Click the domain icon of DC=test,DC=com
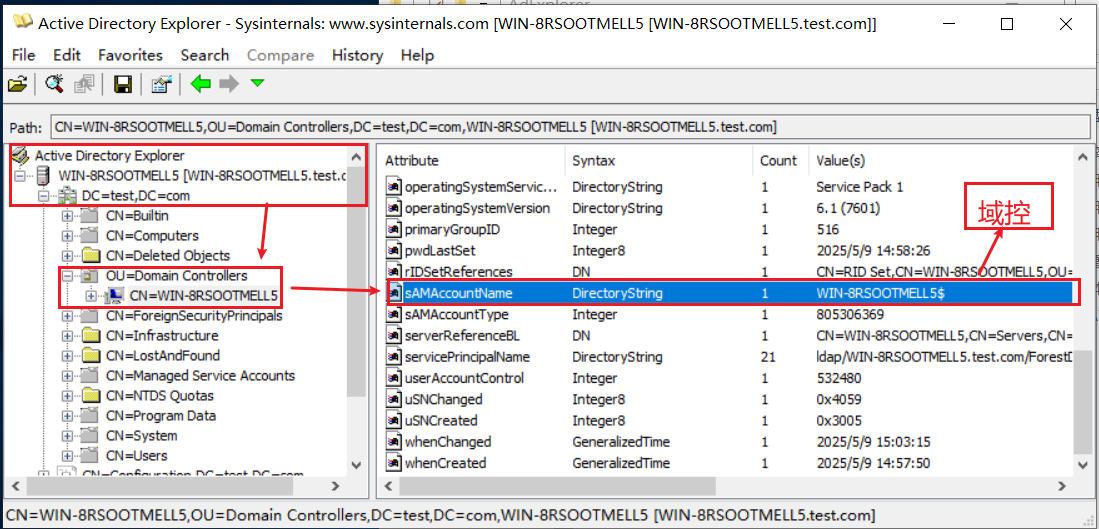Image resolution: width=1099 pixels, height=529 pixels. point(69,195)
